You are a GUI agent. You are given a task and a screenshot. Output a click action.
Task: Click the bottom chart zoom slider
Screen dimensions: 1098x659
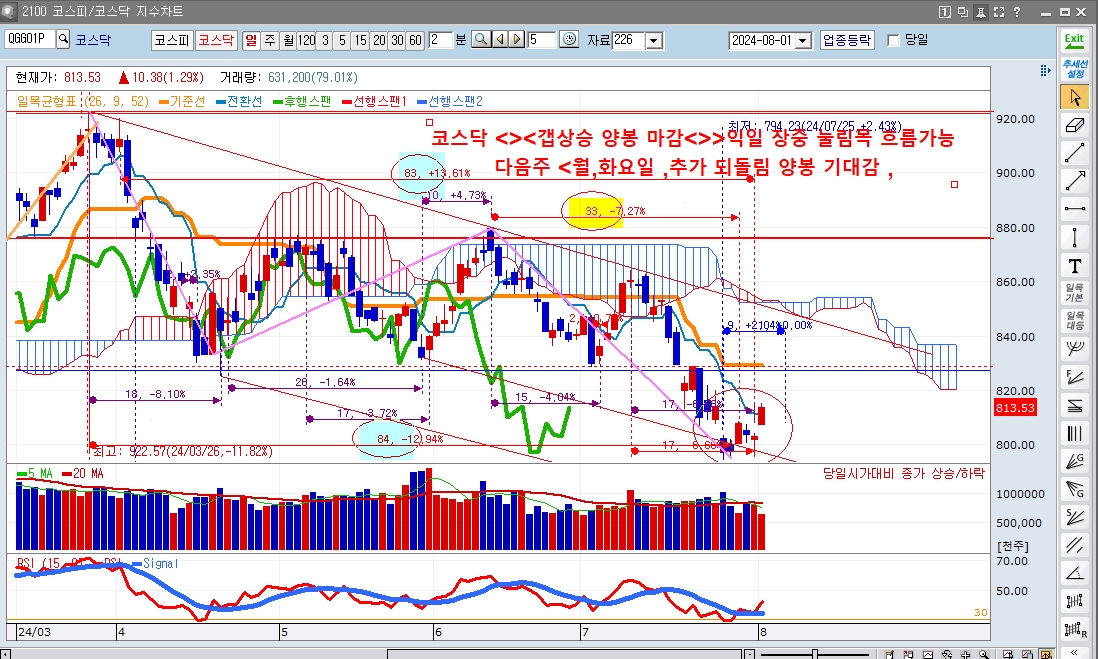click(x=816, y=653)
